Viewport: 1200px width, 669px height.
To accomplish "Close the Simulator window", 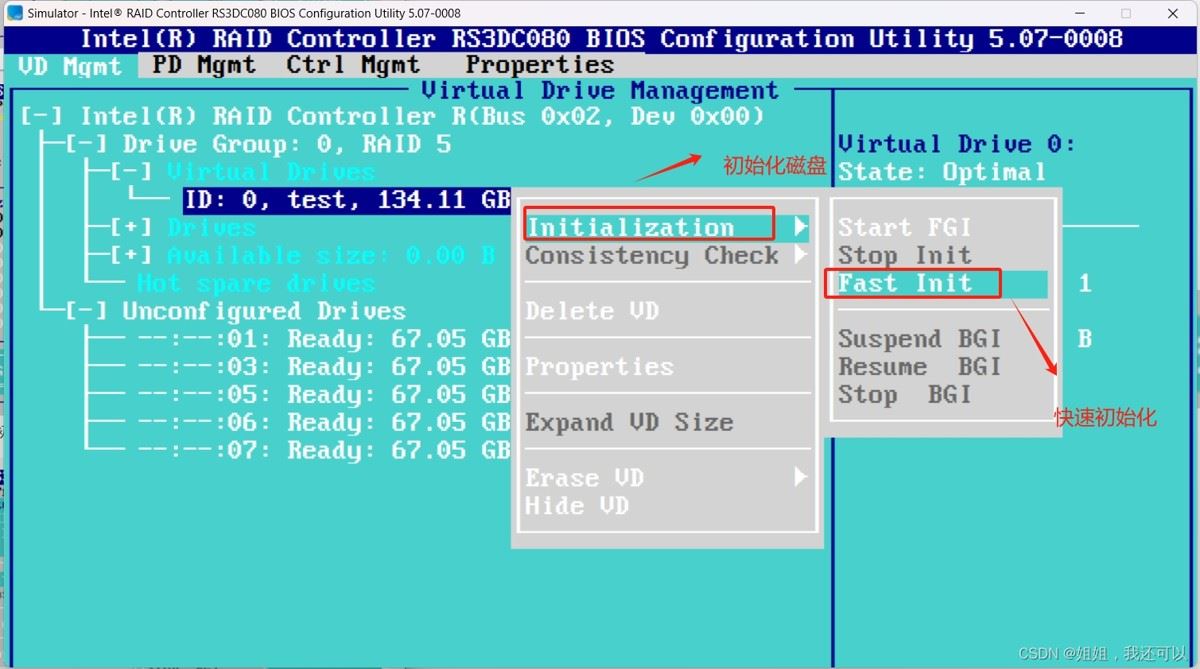I will coord(1173,13).
